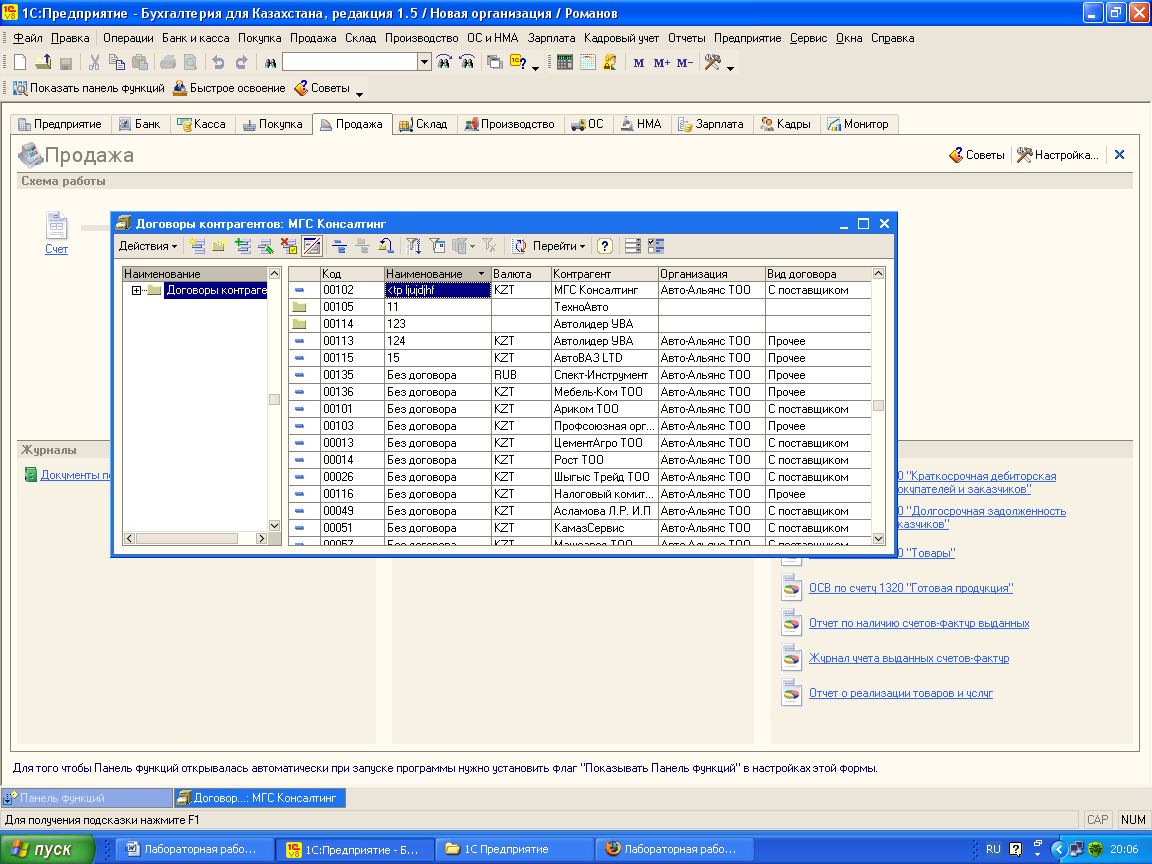The image size is (1152, 864).
Task: Open the Действия dropdown menu
Action: [x=148, y=246]
